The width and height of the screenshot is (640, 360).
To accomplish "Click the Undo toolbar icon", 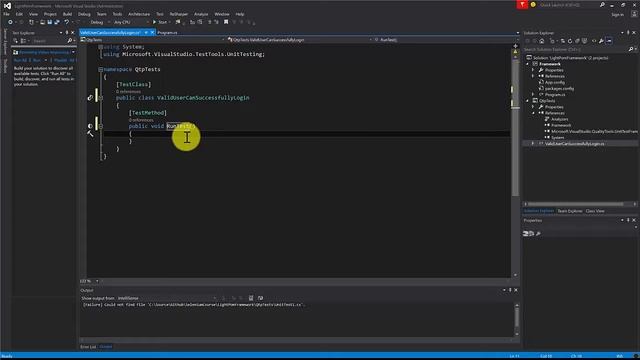I will click(x=67, y=22).
